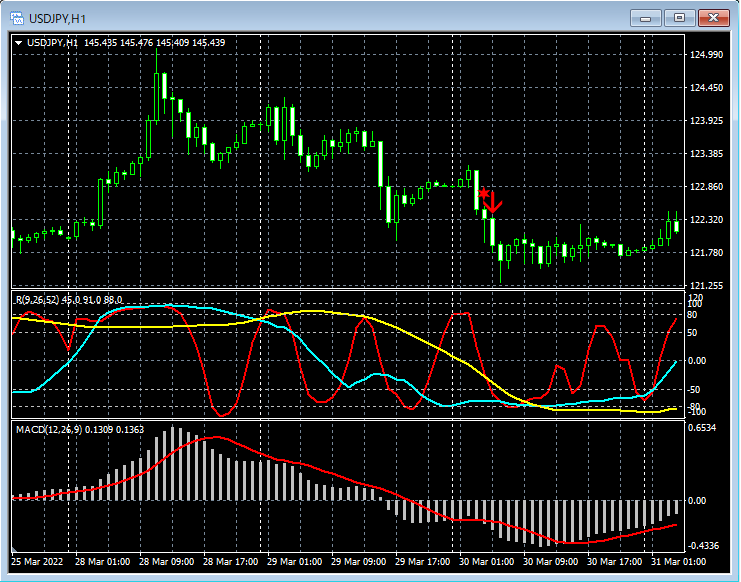Click the -0.4336 MACD scale value
Screen dimensions: 741x582
703,546
